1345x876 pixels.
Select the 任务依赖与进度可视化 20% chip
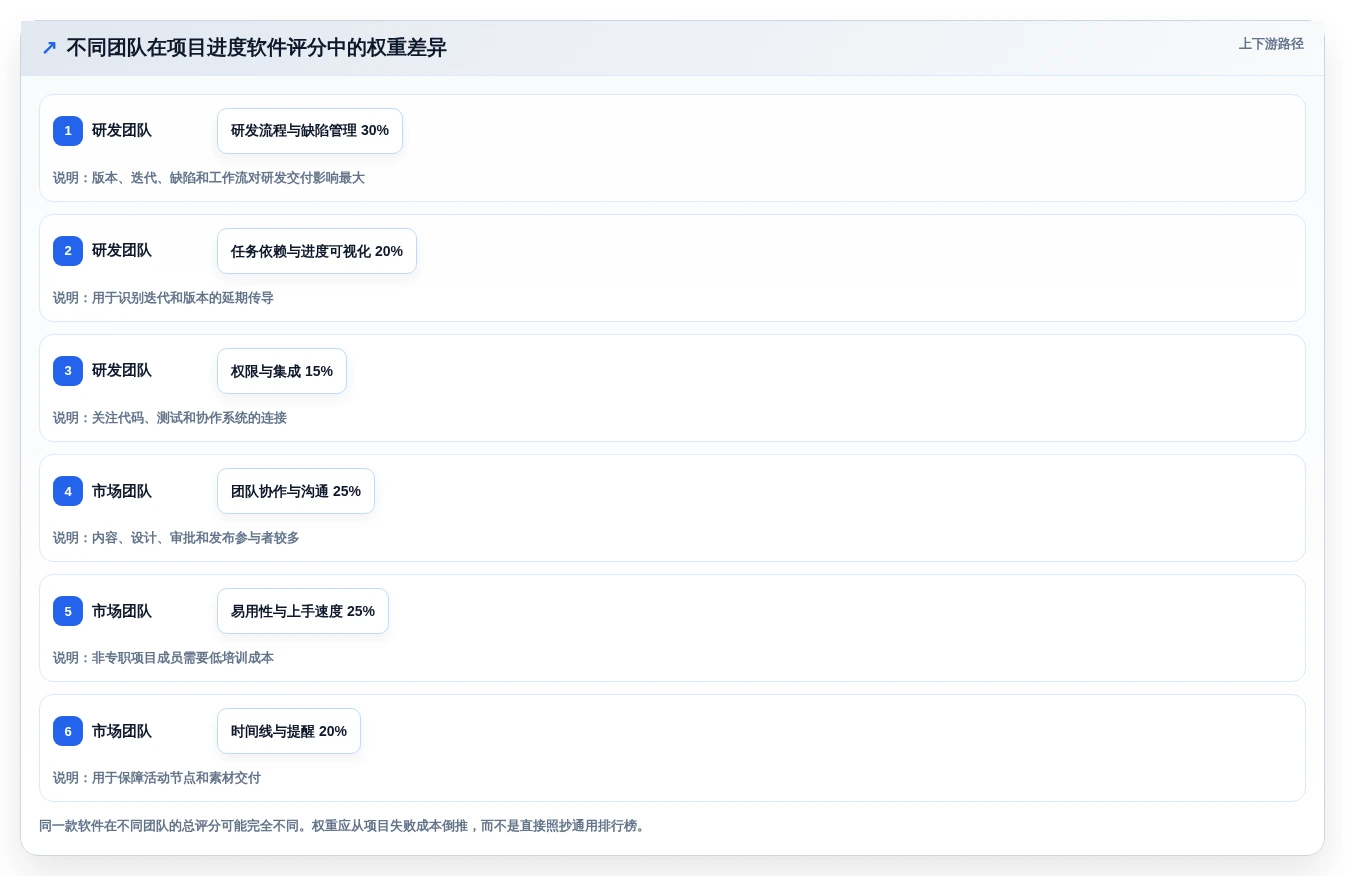coord(317,251)
